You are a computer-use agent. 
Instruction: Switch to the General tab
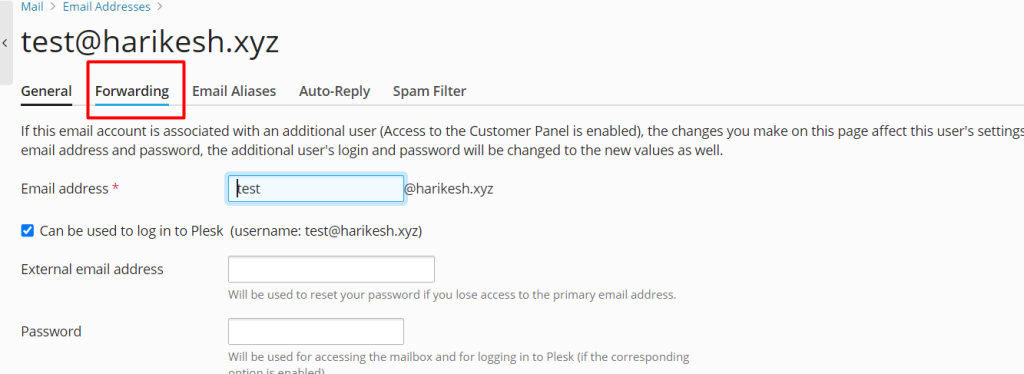tap(46, 91)
